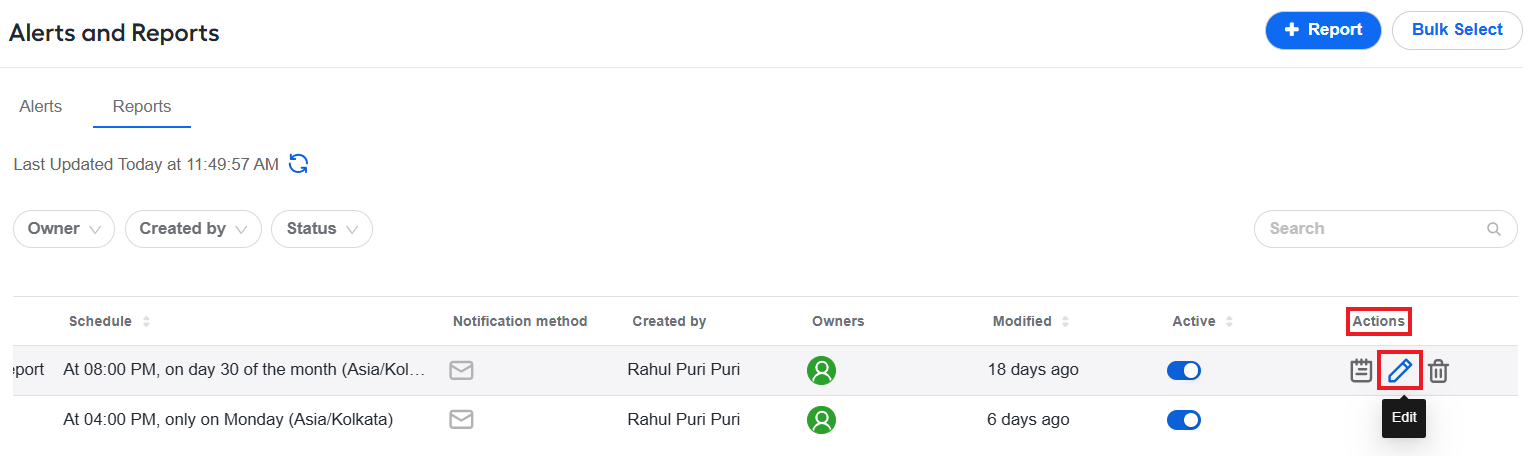Switch to the Alerts tab
Viewport: 1530px width, 456px height.
pos(41,107)
